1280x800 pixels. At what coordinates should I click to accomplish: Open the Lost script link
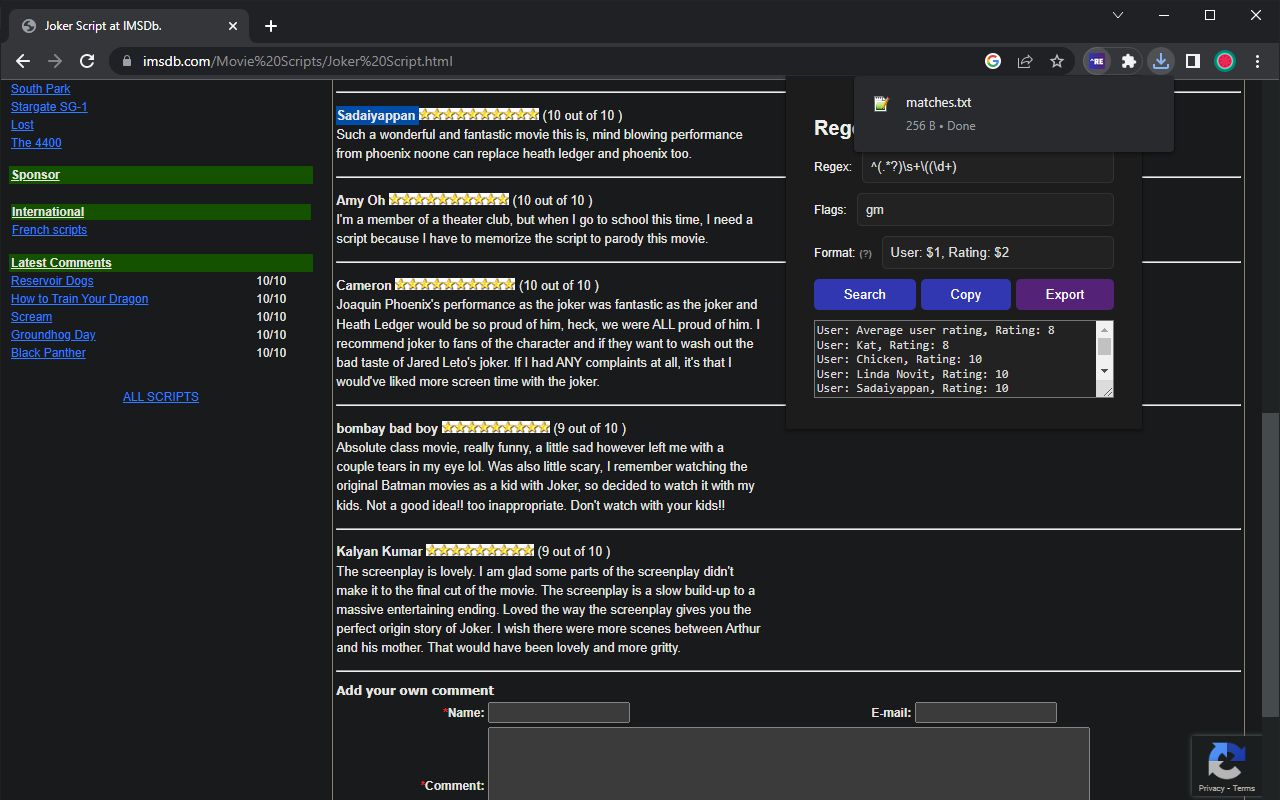pos(22,125)
